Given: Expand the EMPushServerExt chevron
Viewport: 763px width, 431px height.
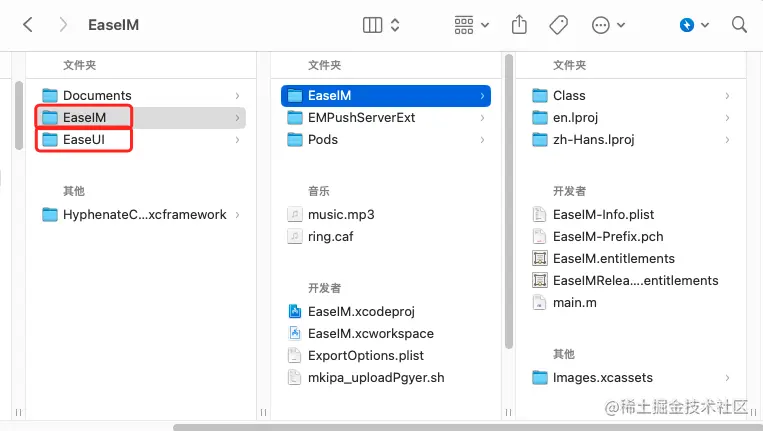Looking at the screenshot, I should pos(482,118).
